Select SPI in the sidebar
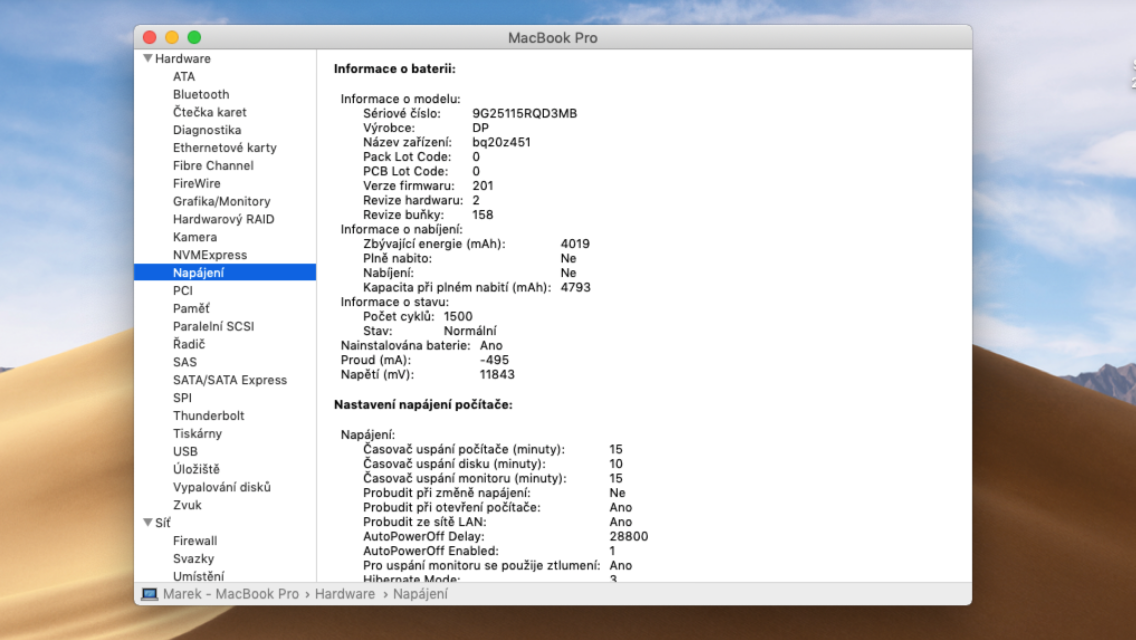 coord(182,398)
